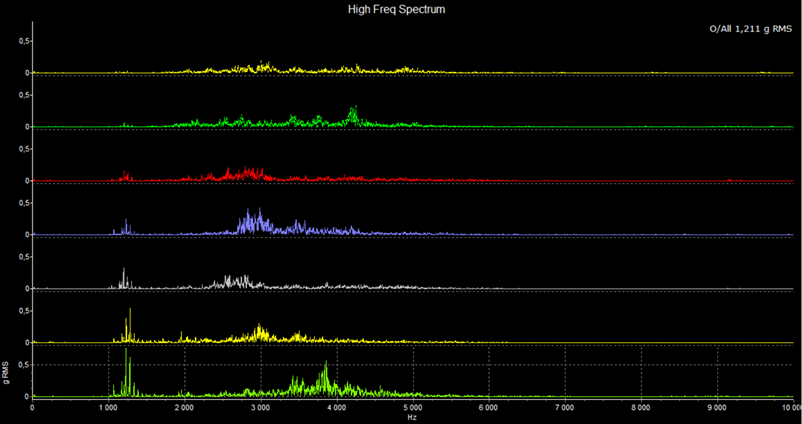Click the O/All 1,211 g RMS readout

coord(751,29)
